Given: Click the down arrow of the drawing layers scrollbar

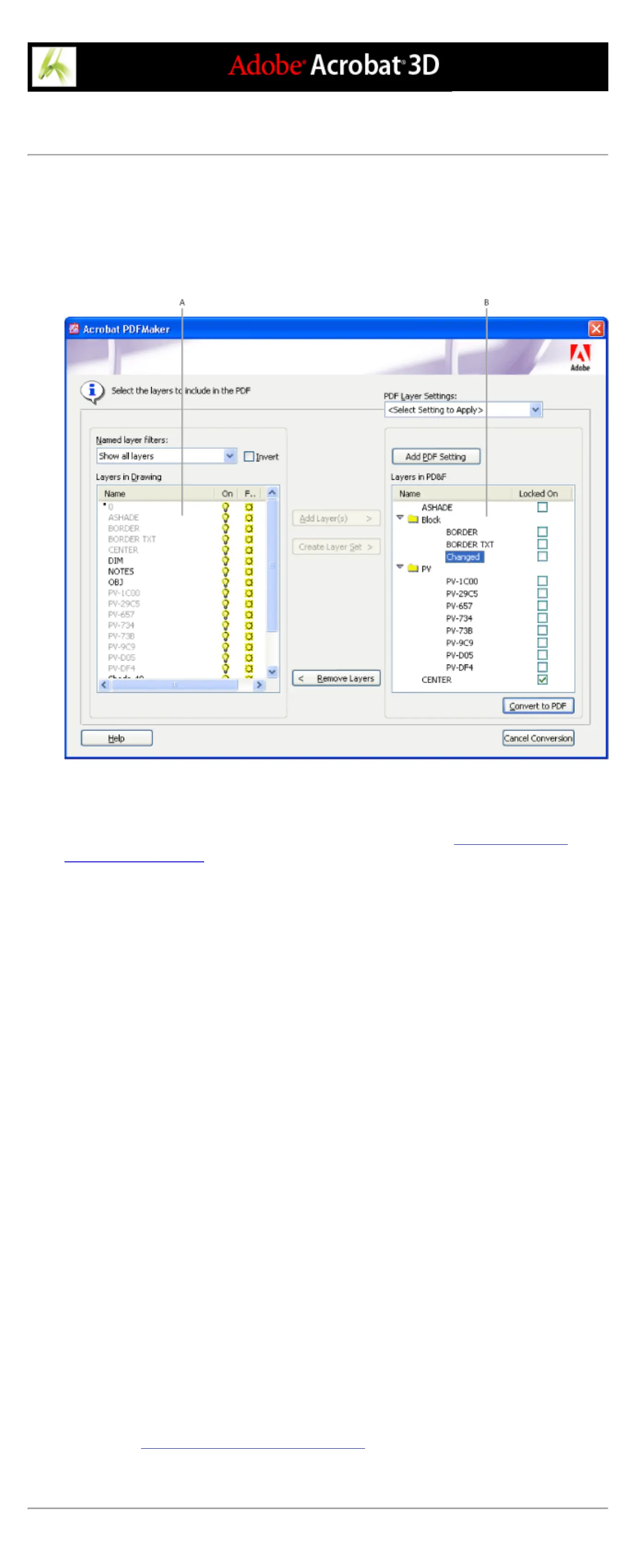Looking at the screenshot, I should click(272, 672).
